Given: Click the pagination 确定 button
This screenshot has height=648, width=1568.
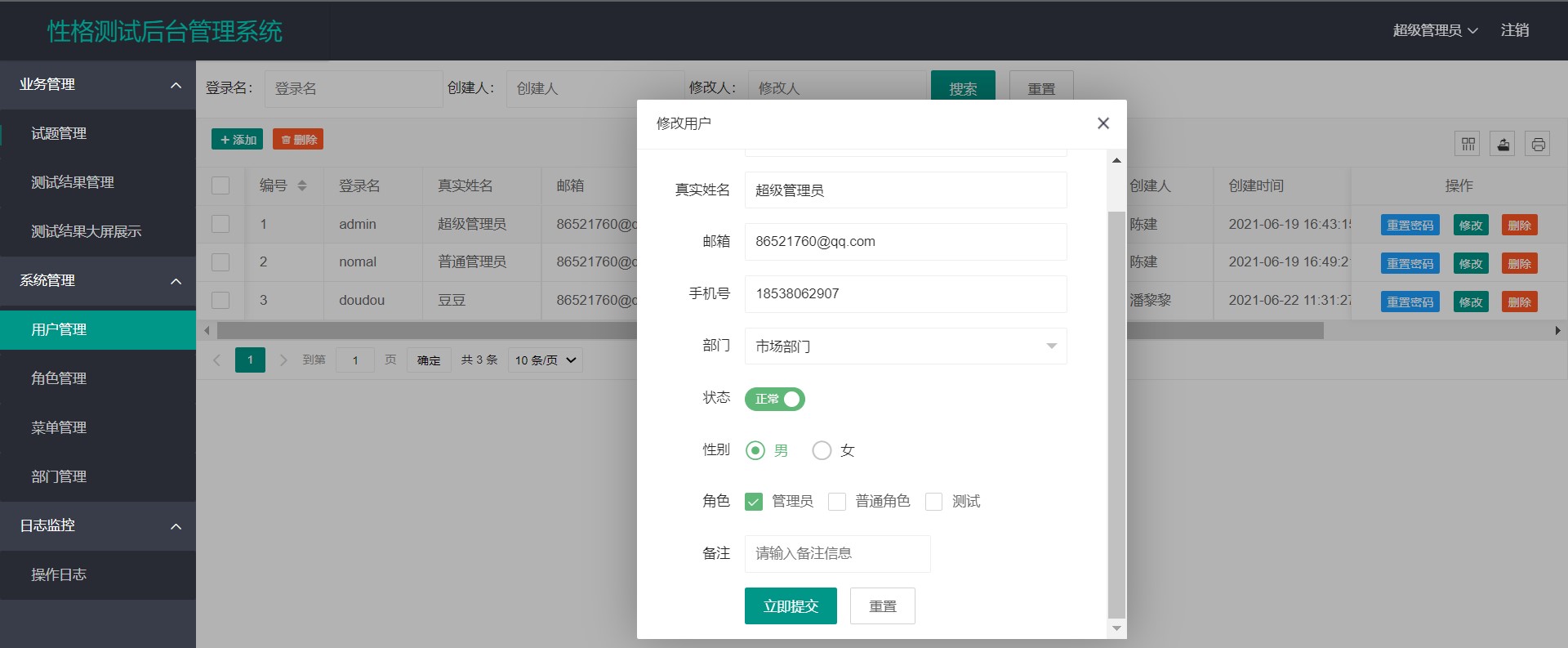Looking at the screenshot, I should pos(429,360).
